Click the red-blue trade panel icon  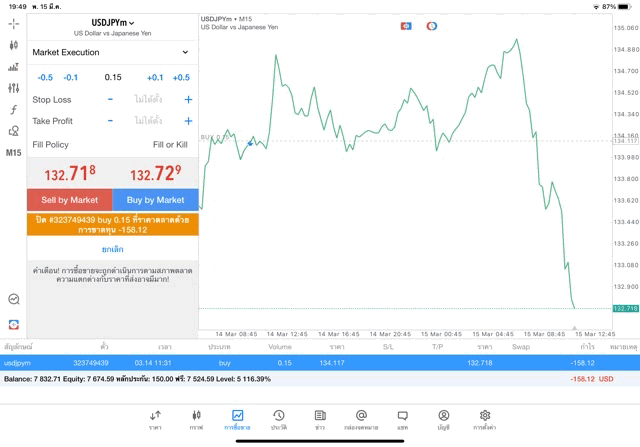pos(14,325)
